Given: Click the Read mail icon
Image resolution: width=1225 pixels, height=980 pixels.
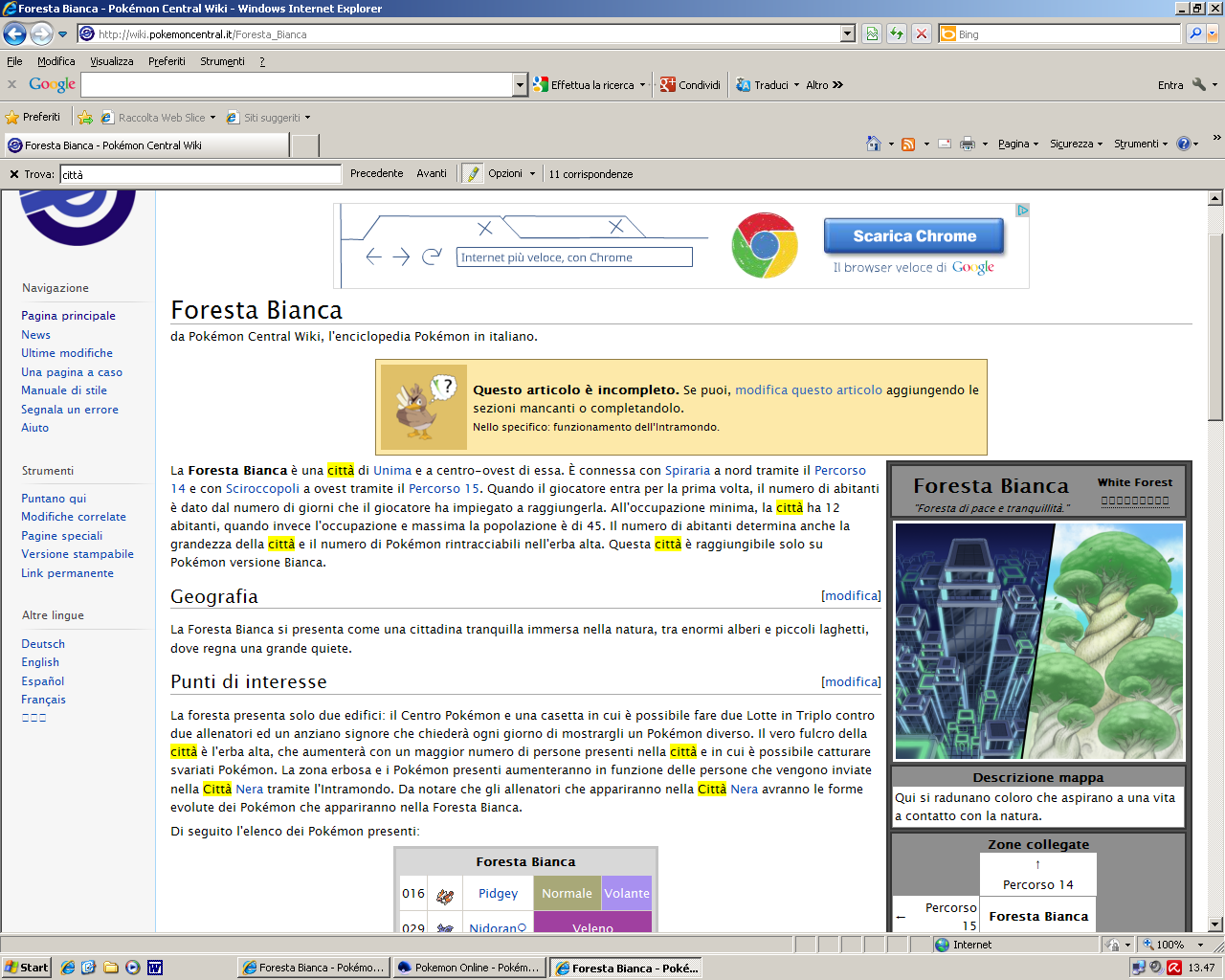Looking at the screenshot, I should (945, 144).
